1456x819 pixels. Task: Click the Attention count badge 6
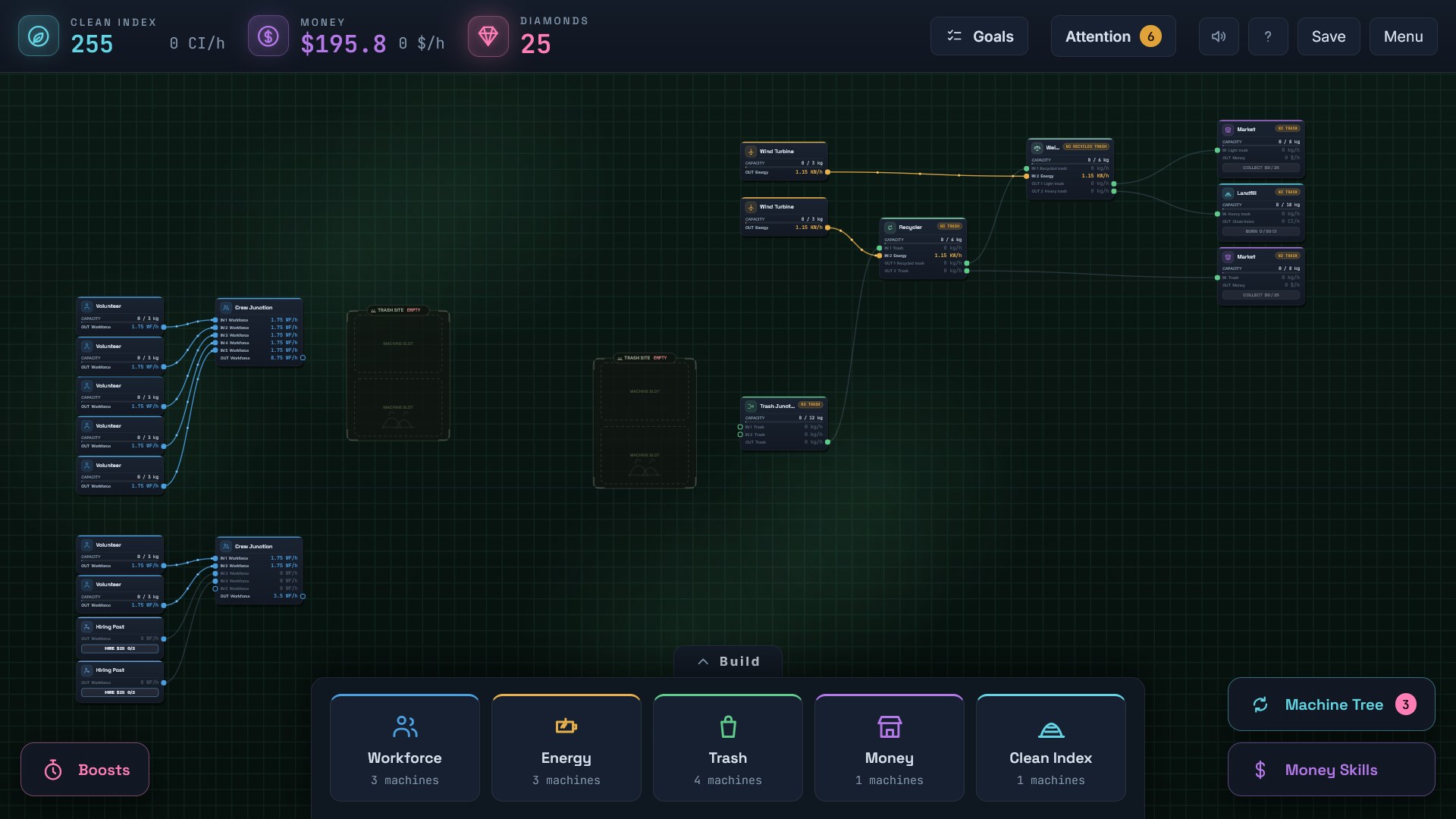[1150, 36]
